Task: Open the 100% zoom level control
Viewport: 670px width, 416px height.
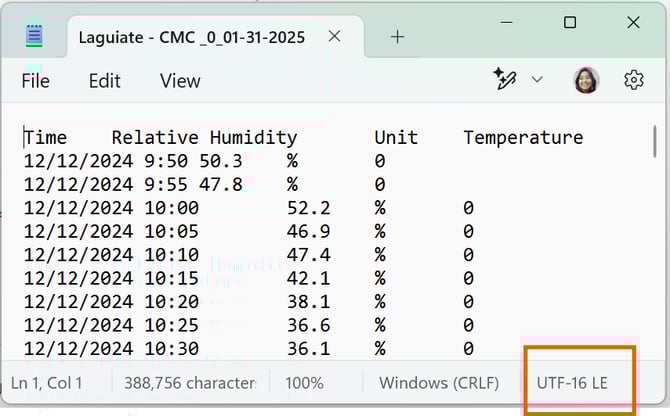Action: click(304, 383)
